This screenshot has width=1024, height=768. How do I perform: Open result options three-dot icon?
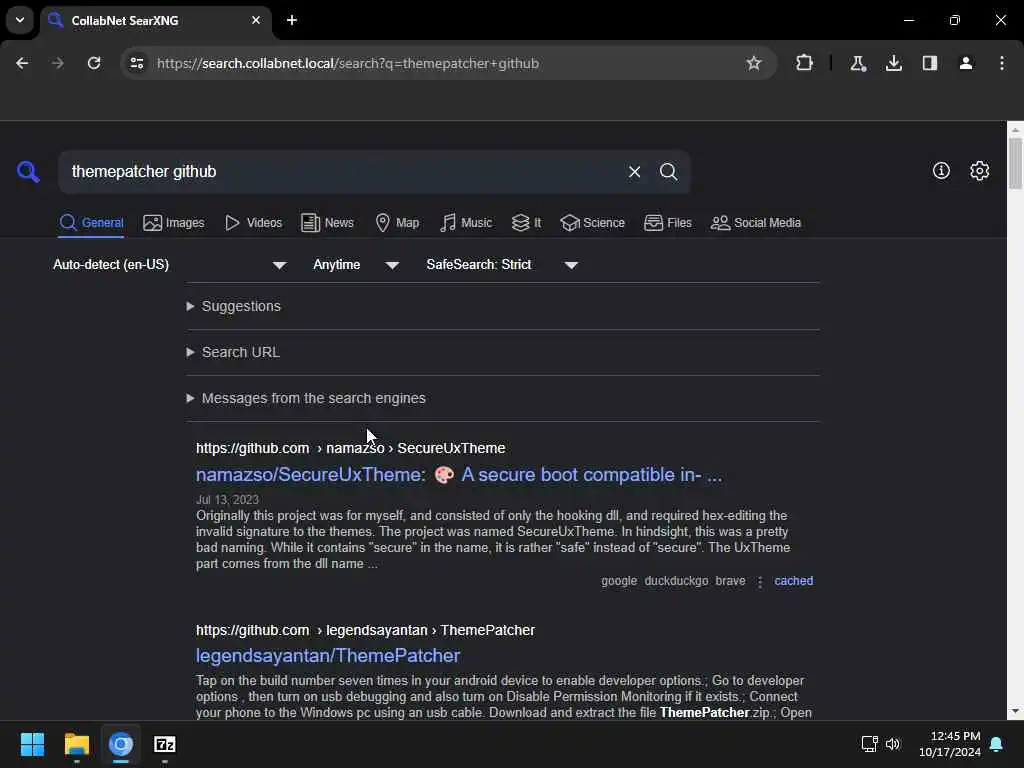click(760, 581)
